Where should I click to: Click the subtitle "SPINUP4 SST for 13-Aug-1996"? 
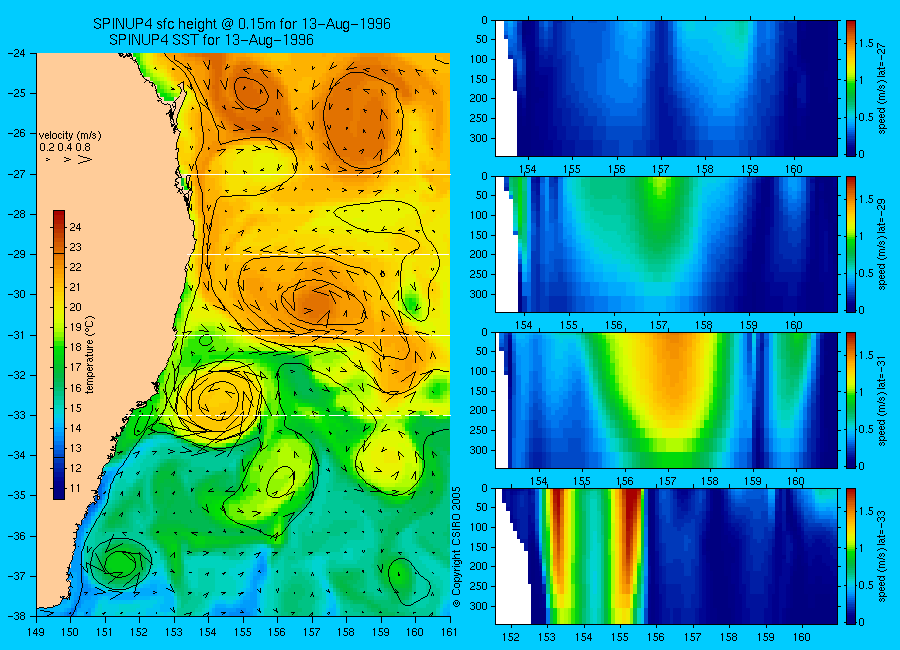[x=211, y=40]
